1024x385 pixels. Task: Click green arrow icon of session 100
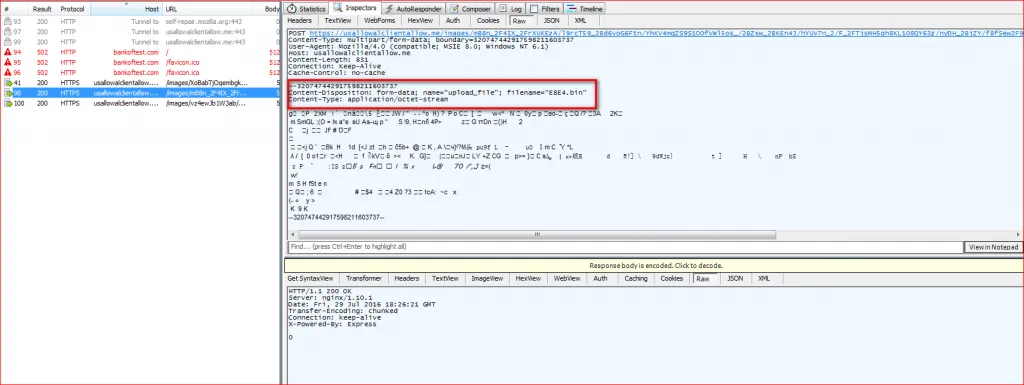8,103
